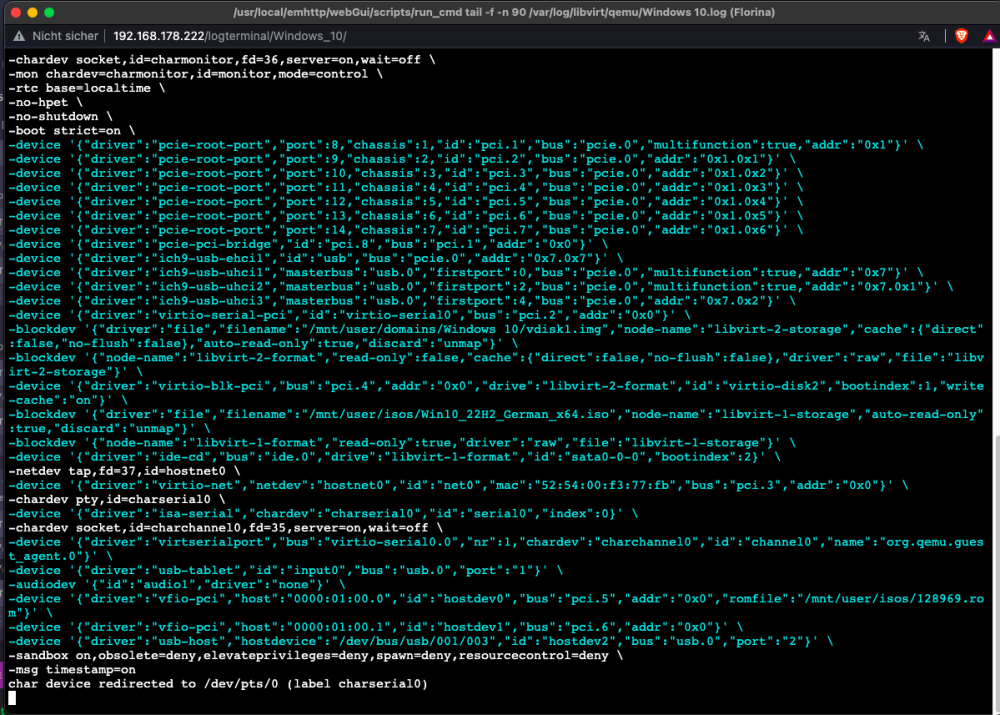Click the ich9-usb-uhci1 device line

click(x=466, y=272)
